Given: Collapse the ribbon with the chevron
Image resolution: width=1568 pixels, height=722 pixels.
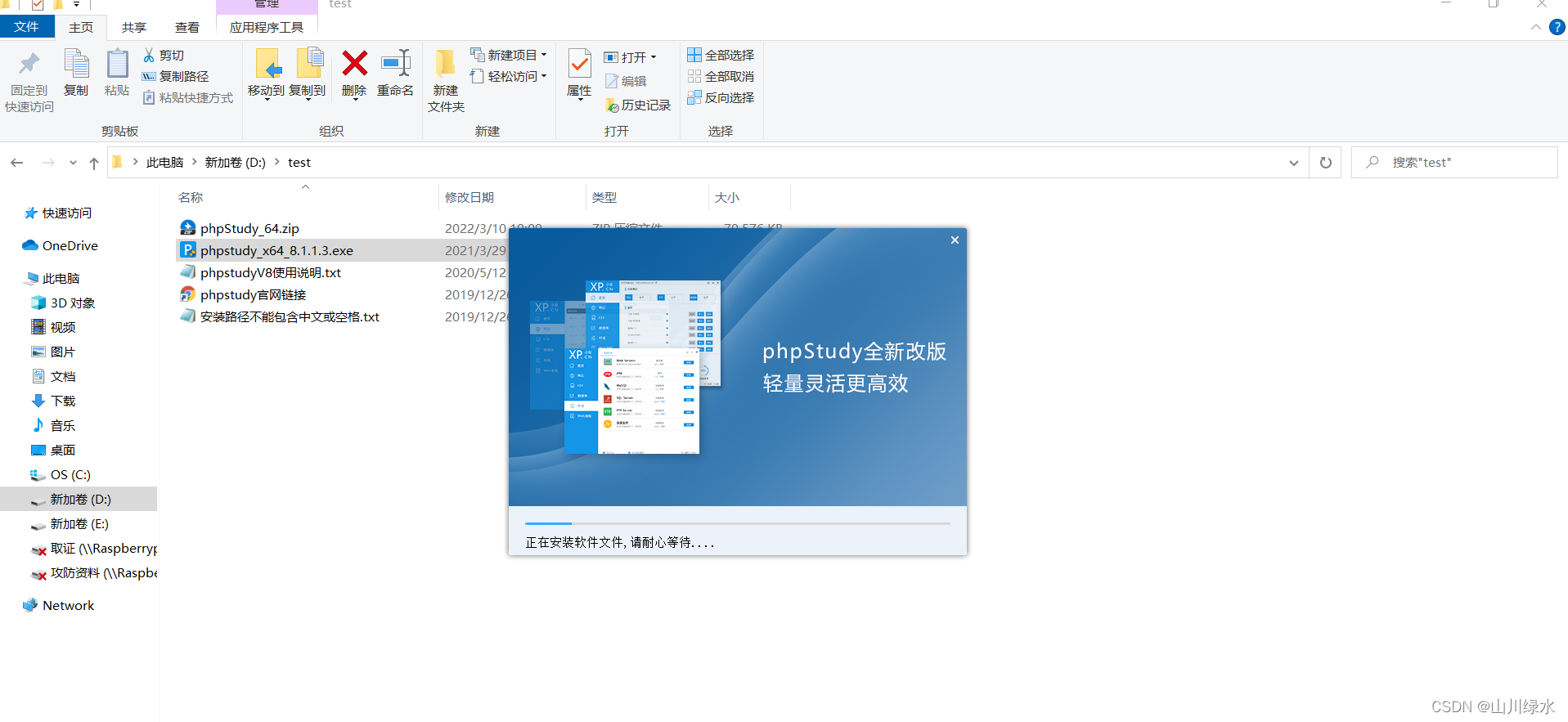Looking at the screenshot, I should tap(1535, 27).
